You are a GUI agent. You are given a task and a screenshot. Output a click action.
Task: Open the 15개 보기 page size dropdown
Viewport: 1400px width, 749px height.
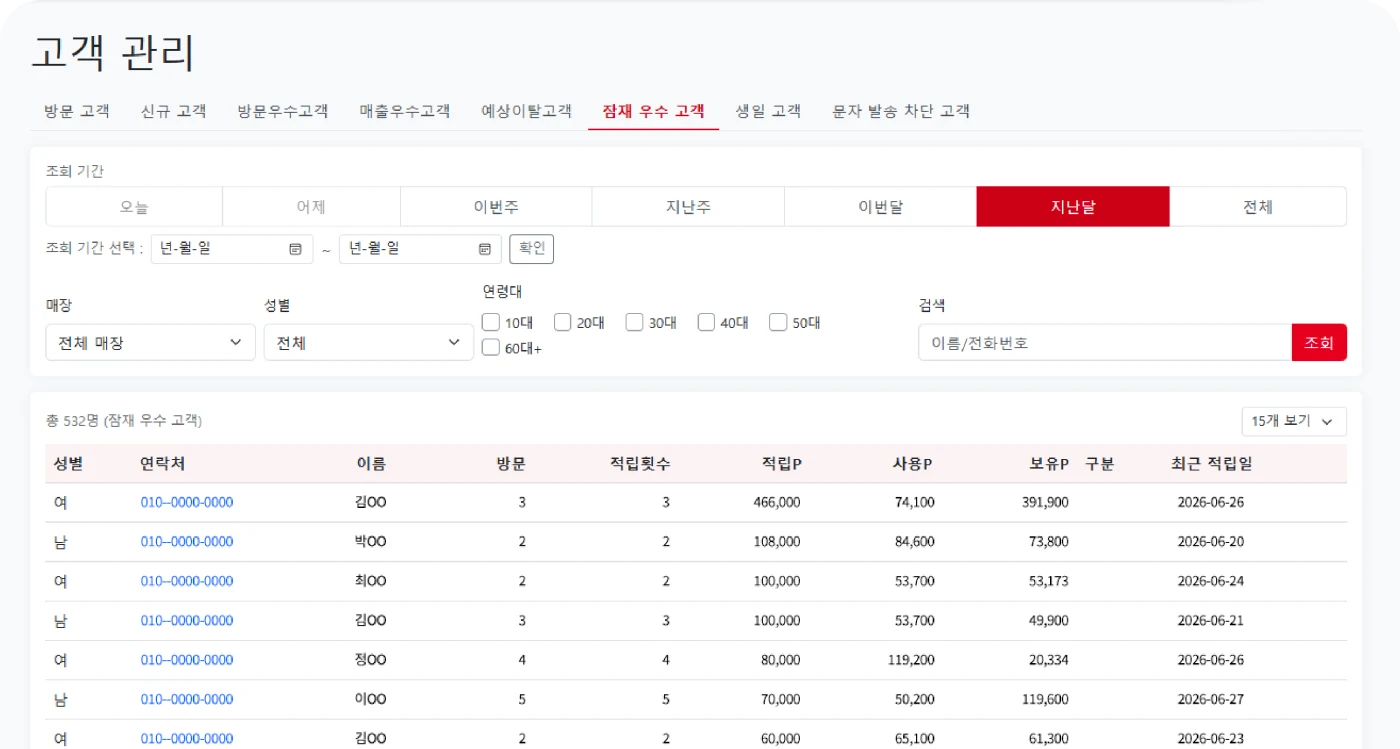[x=1294, y=421]
